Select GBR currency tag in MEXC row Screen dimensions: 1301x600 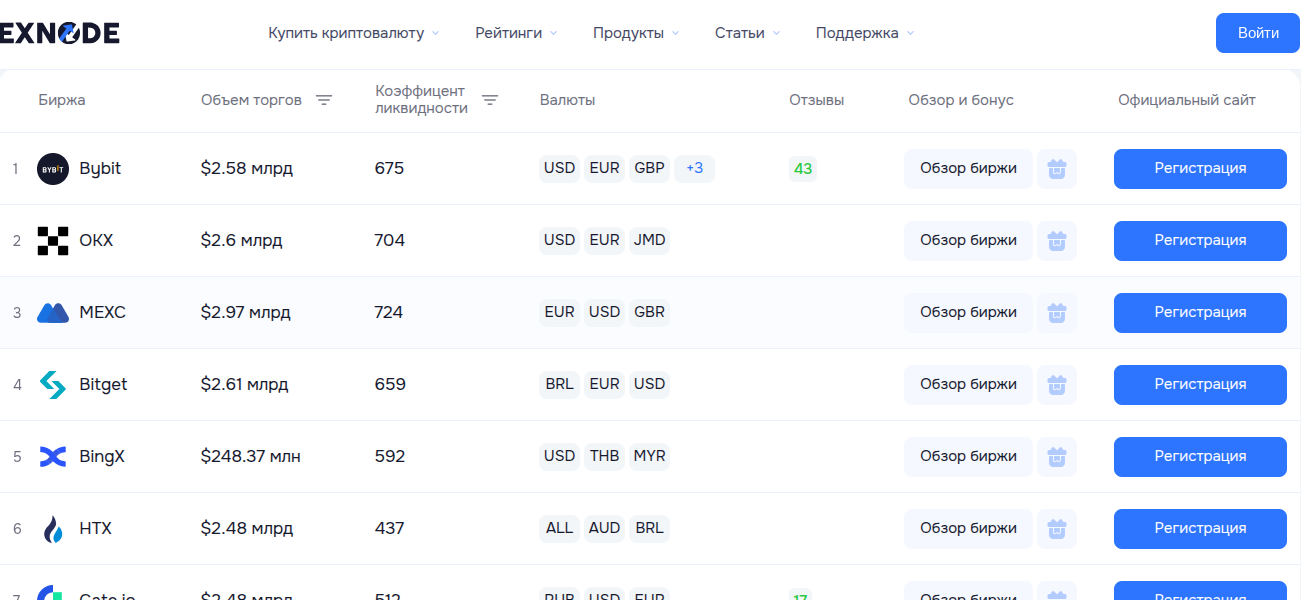click(x=650, y=312)
